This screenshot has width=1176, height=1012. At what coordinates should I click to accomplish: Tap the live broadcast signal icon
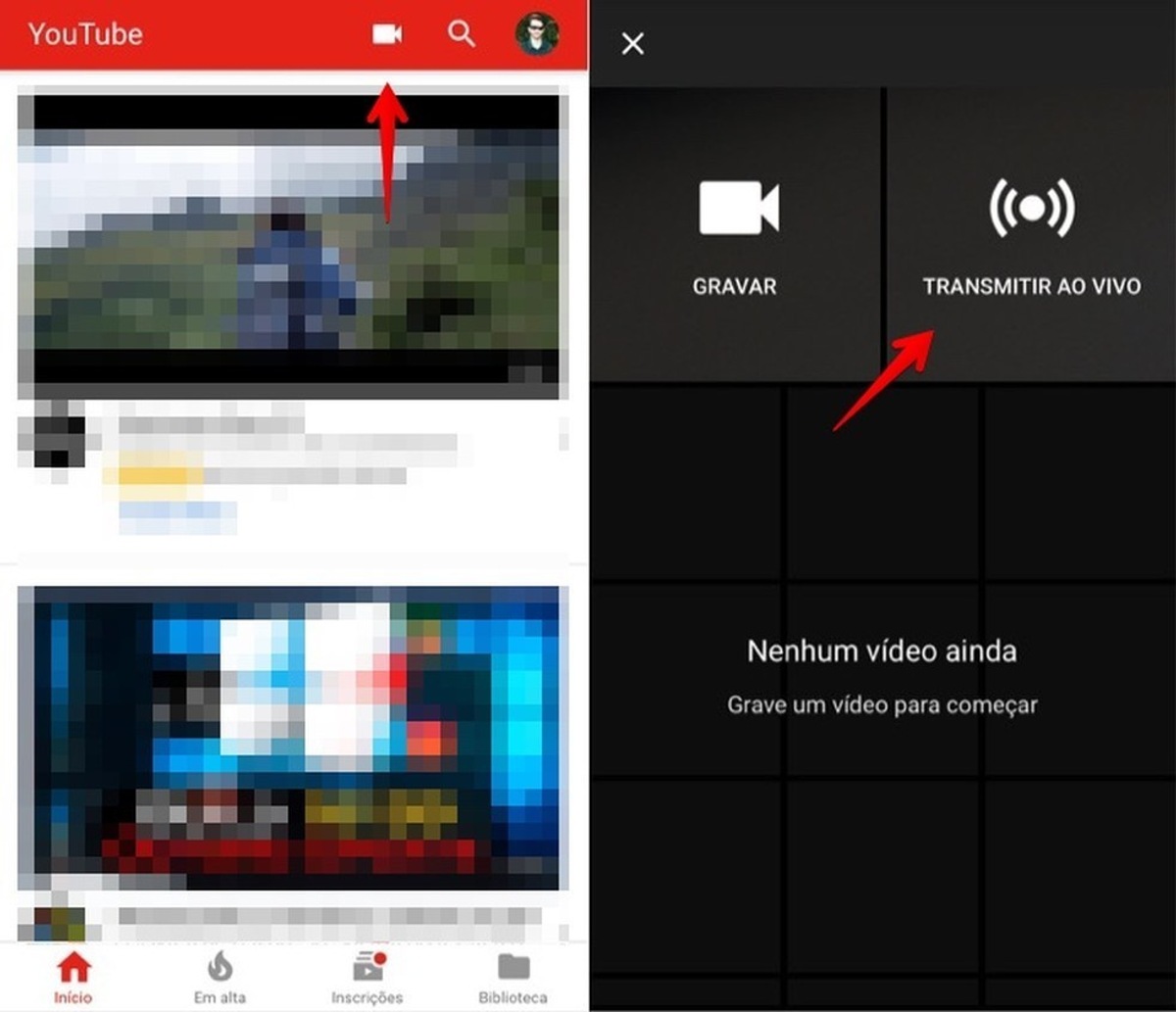click(1031, 208)
